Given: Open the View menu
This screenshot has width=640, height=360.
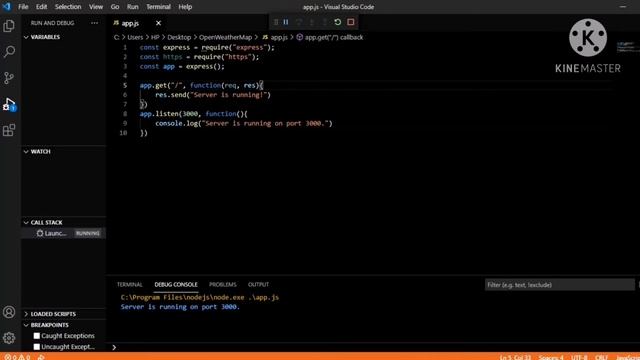Looking at the screenshot, I should pos(96,7).
